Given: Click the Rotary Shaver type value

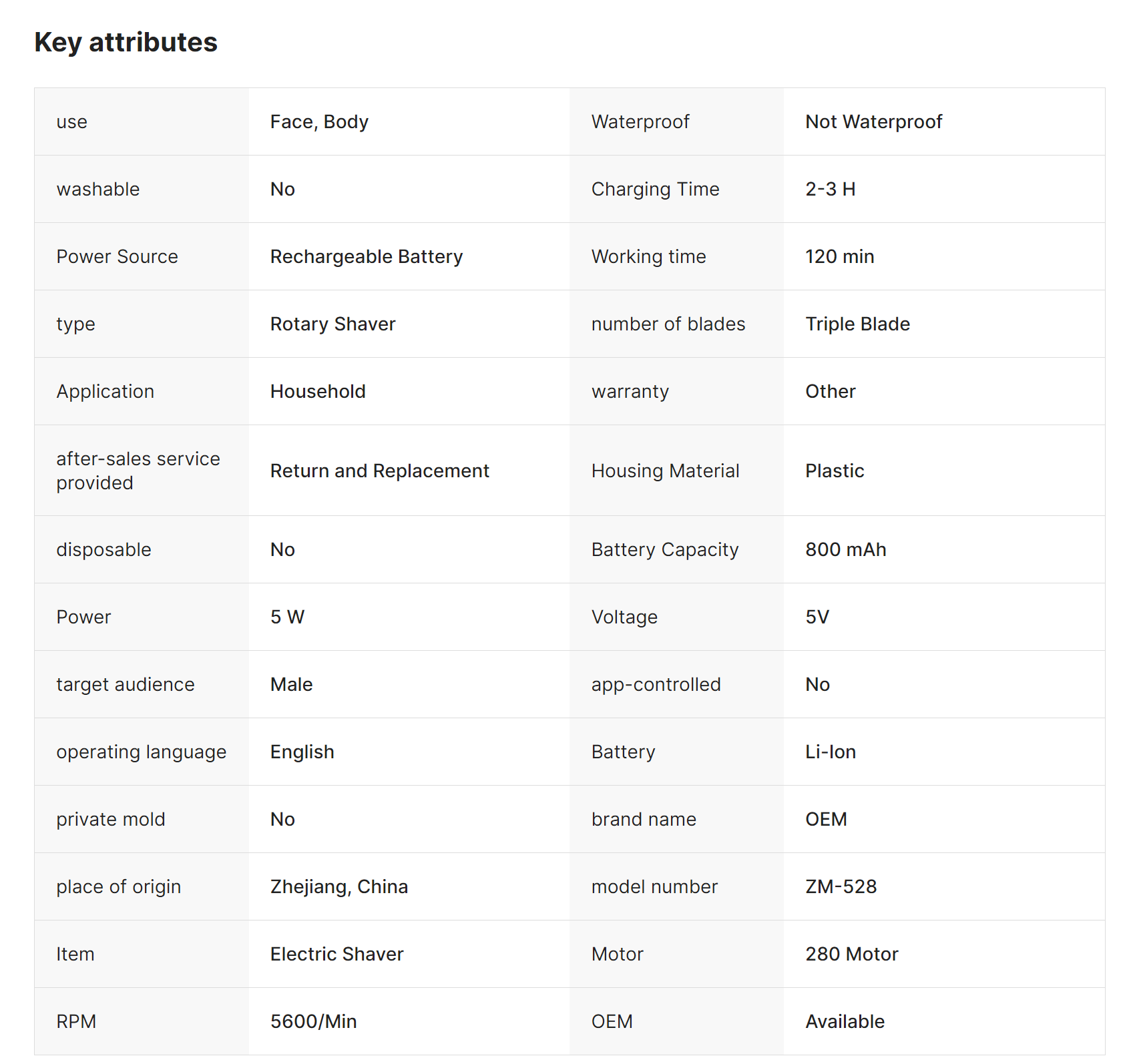Looking at the screenshot, I should click(x=332, y=324).
